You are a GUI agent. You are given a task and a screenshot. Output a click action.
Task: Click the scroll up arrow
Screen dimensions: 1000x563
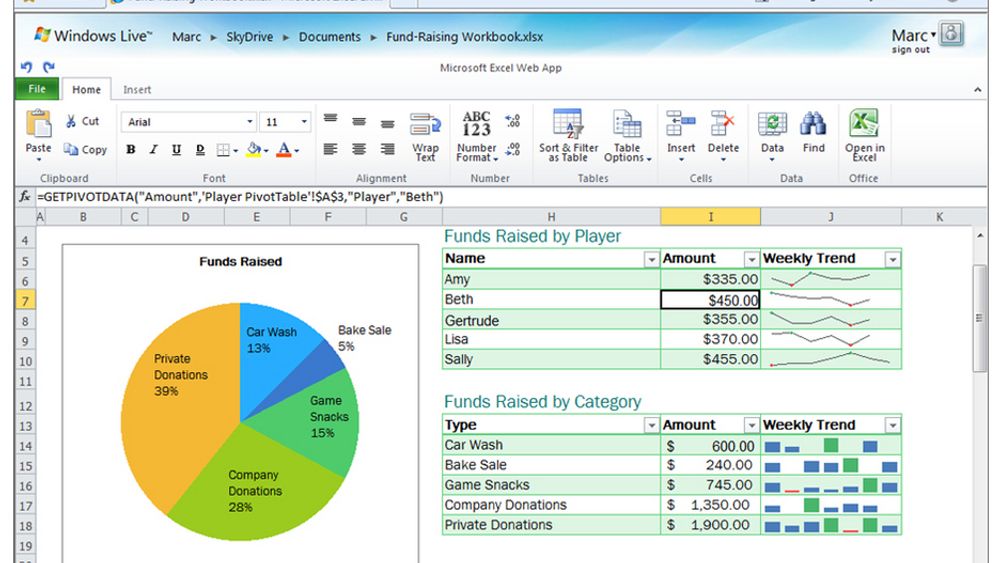(980, 237)
